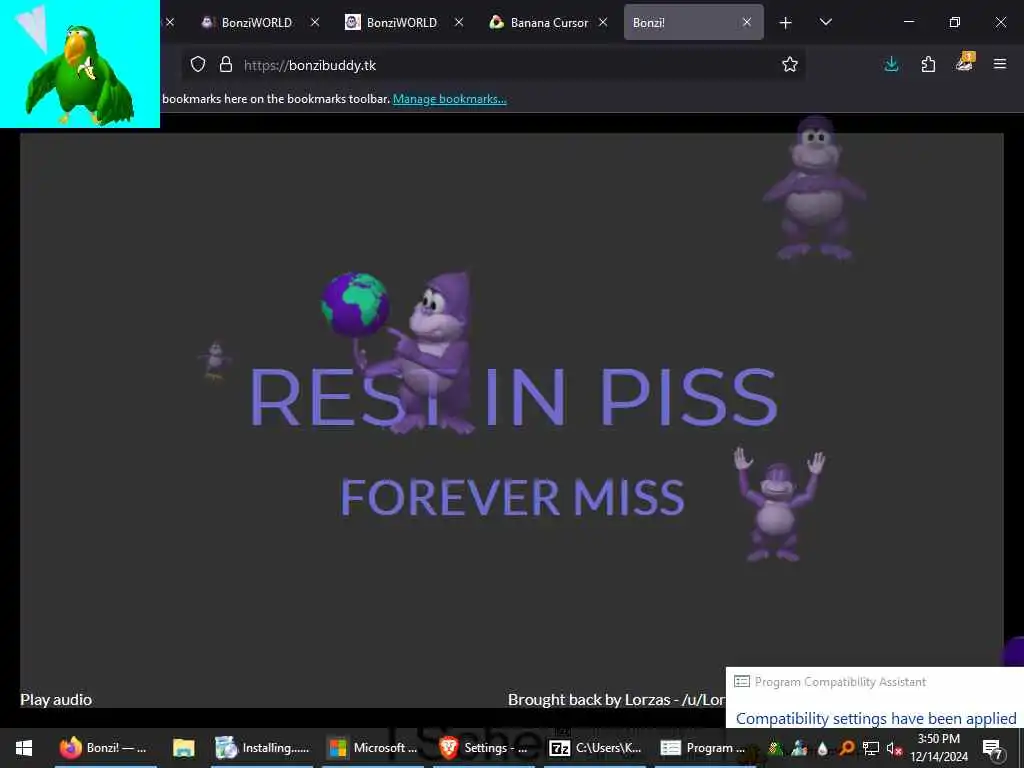Screen dimensions: 1024x768
Task: Click the Play audio link
Action: [56, 699]
